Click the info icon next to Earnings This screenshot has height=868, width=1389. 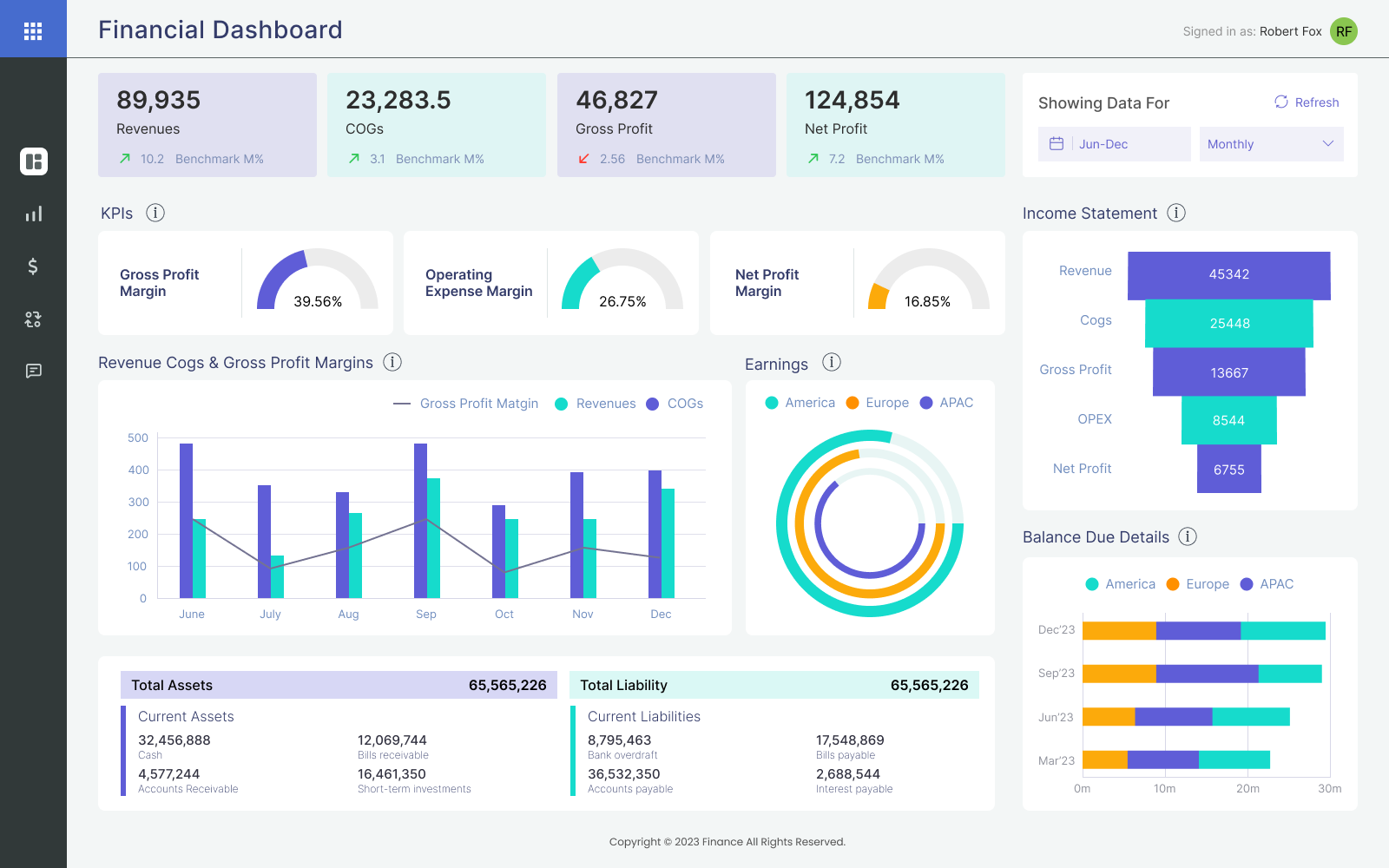tap(832, 363)
